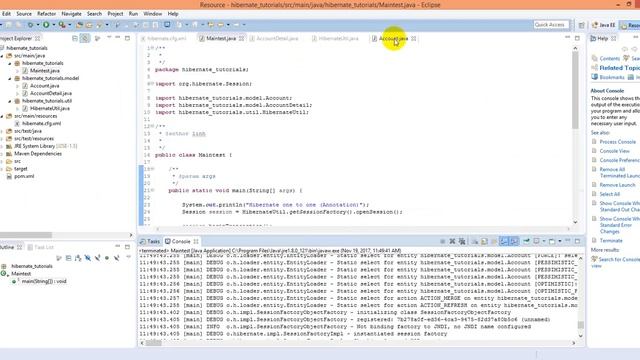This screenshot has width=640, height=360.
Task: Click the Contents icon in Help panel
Action: pos(595,58)
